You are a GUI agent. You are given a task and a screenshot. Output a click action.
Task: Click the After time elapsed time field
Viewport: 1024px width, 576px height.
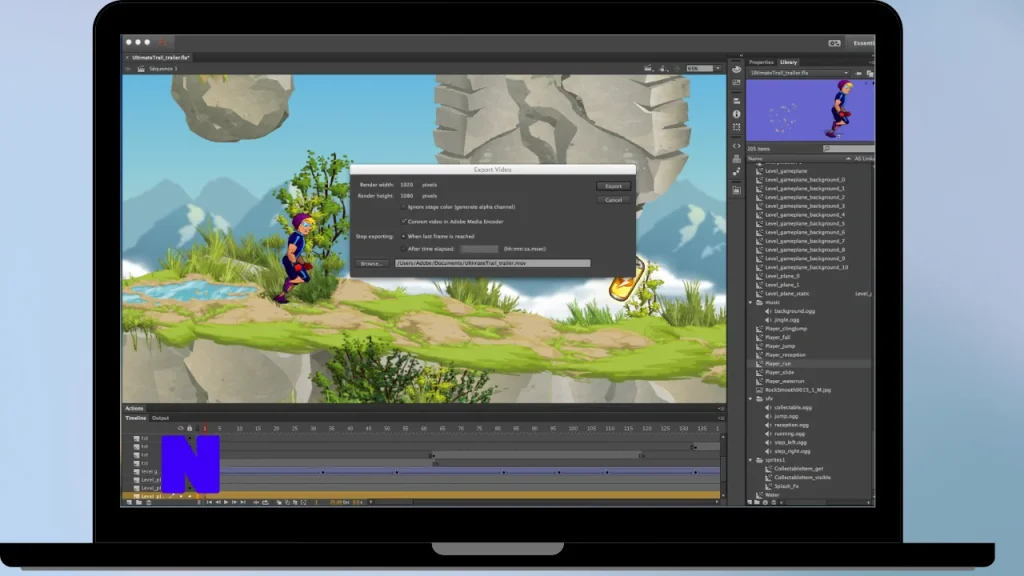pos(479,249)
